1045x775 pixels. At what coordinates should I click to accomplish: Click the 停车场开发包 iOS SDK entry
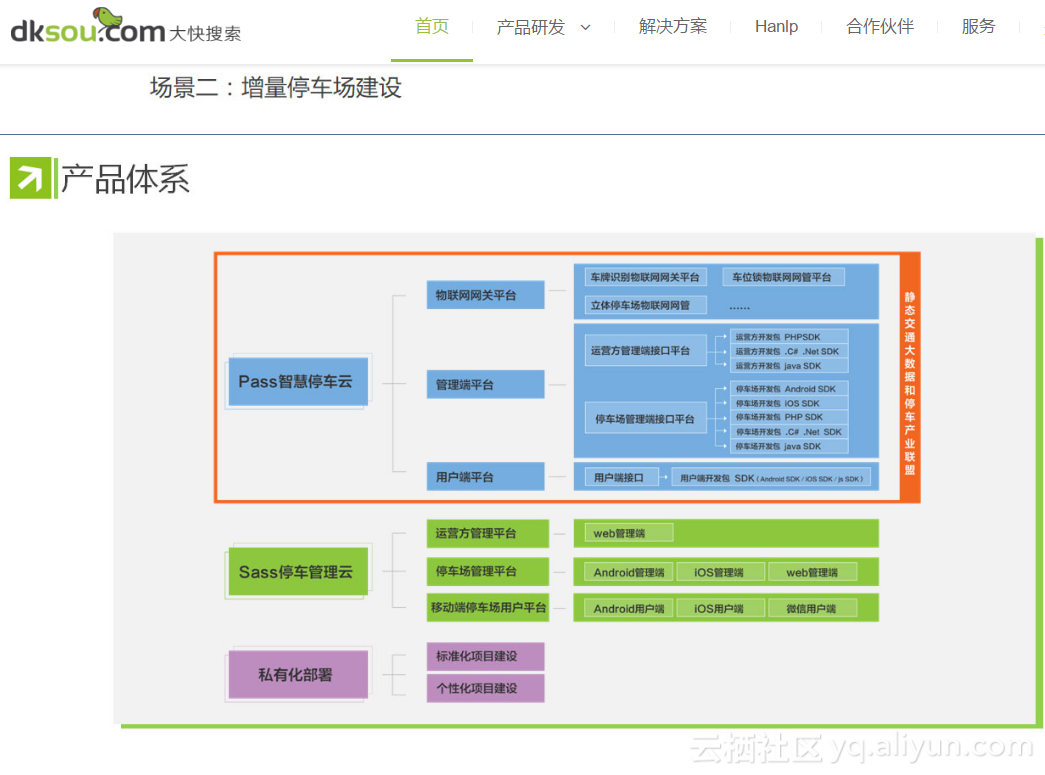click(x=789, y=403)
